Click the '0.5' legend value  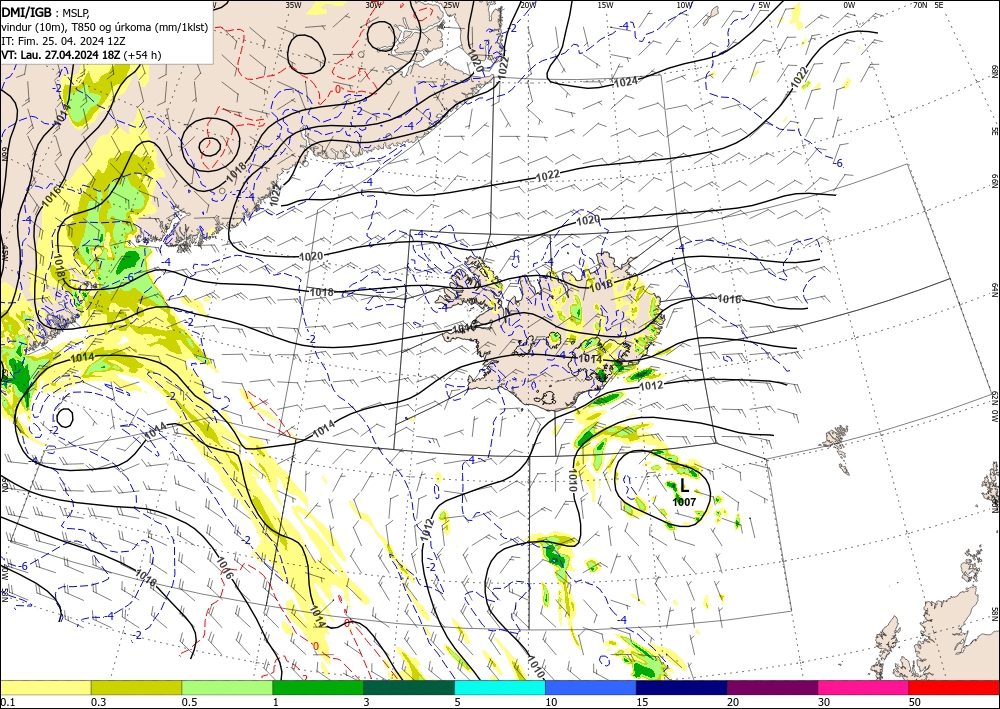click(189, 702)
